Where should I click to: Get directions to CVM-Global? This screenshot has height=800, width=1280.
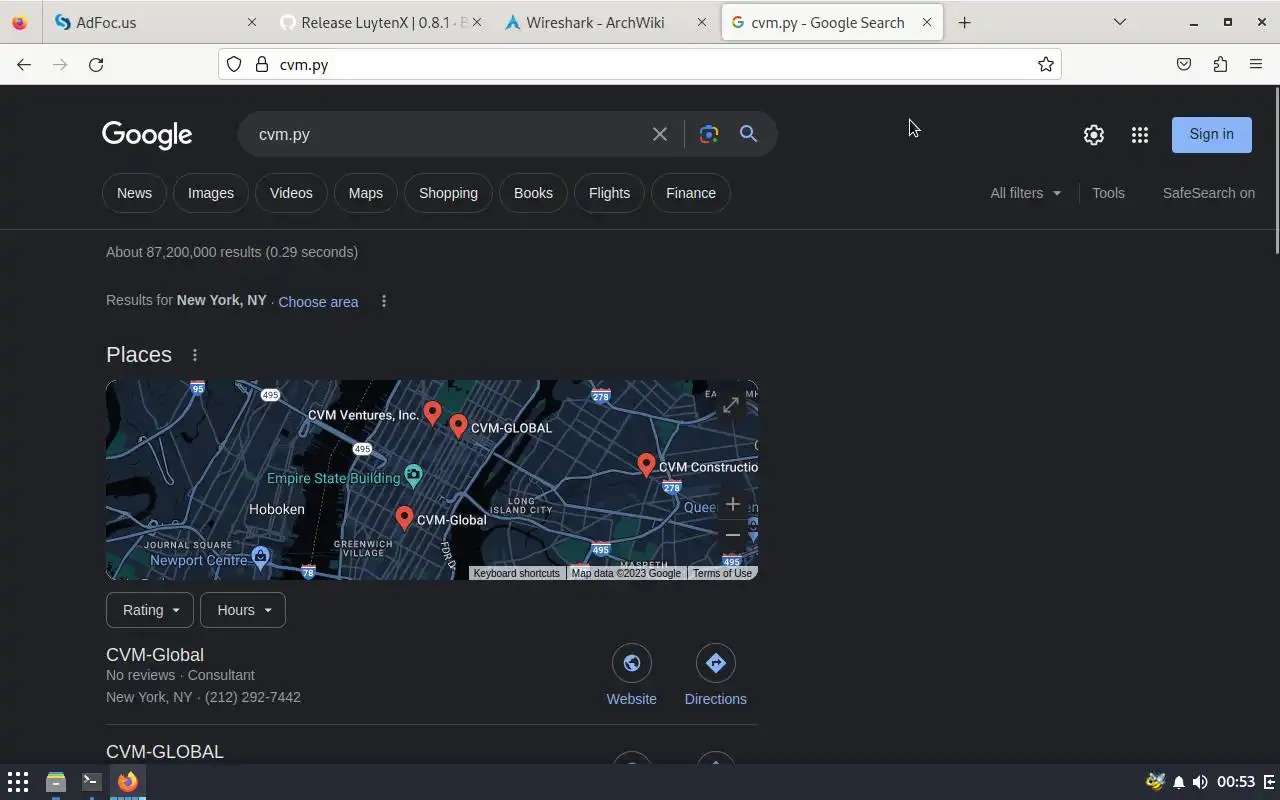point(716,663)
